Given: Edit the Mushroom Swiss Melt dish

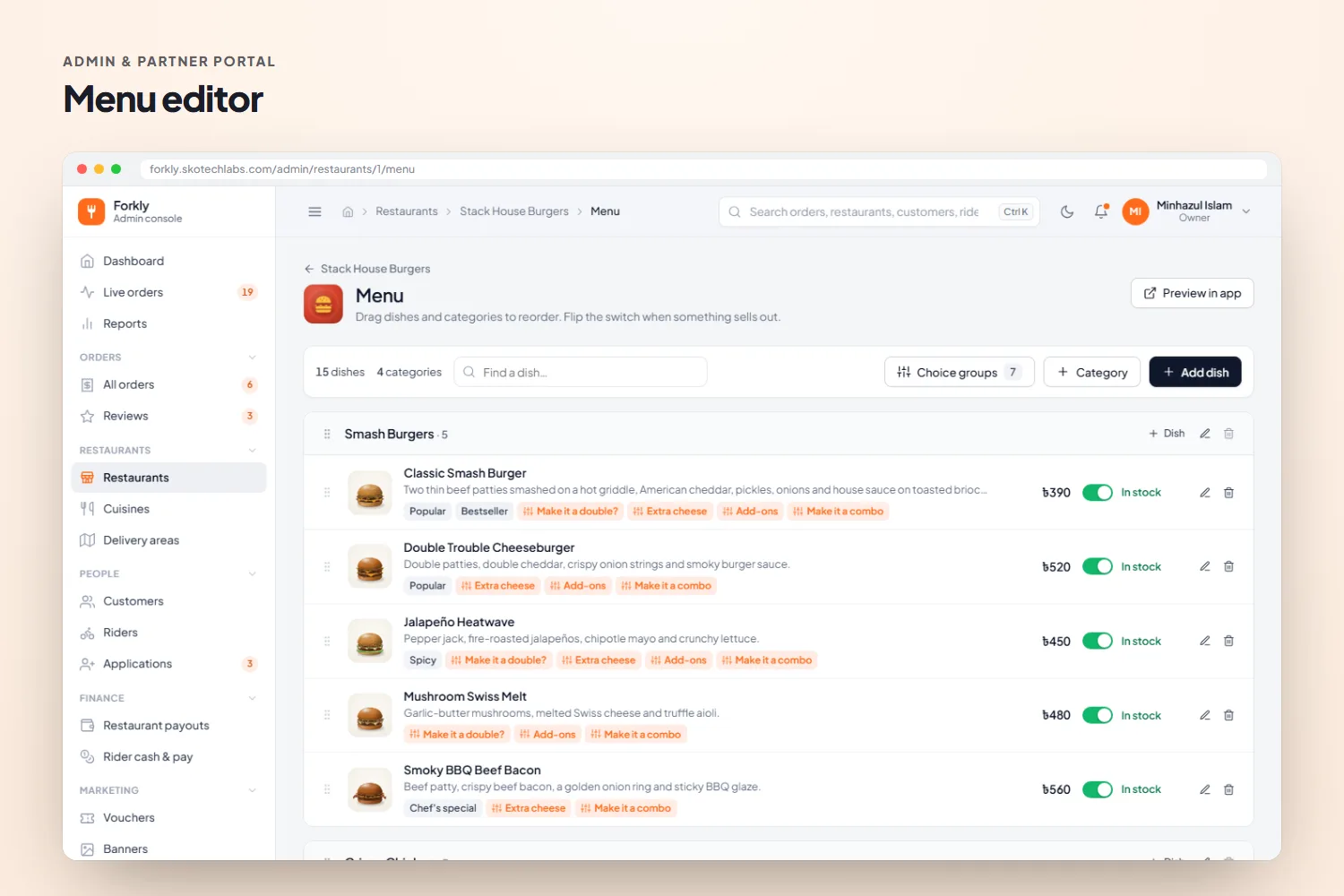Looking at the screenshot, I should click(1205, 715).
